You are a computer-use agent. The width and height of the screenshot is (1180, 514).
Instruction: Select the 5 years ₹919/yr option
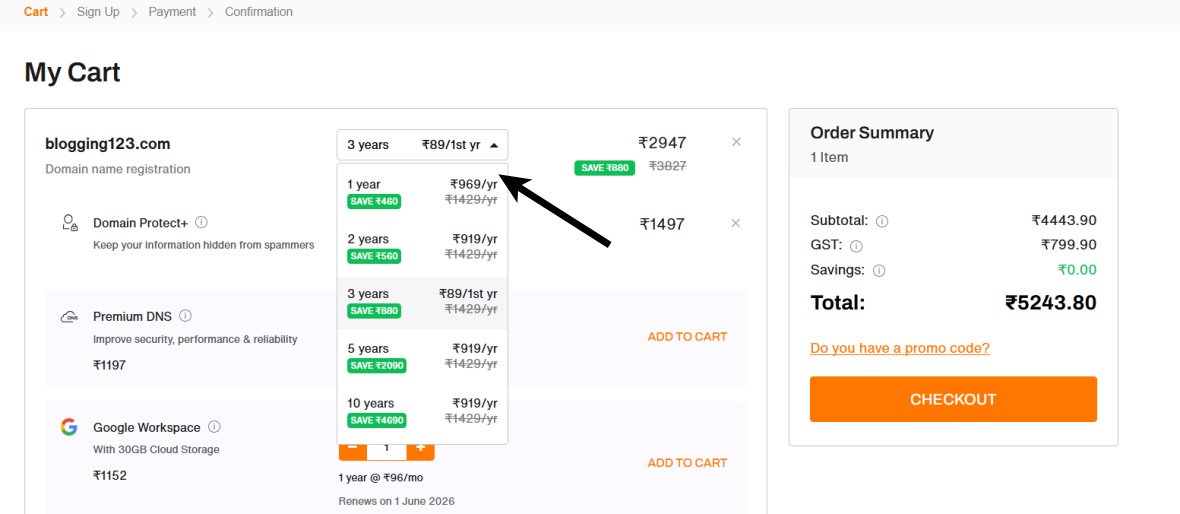point(422,357)
